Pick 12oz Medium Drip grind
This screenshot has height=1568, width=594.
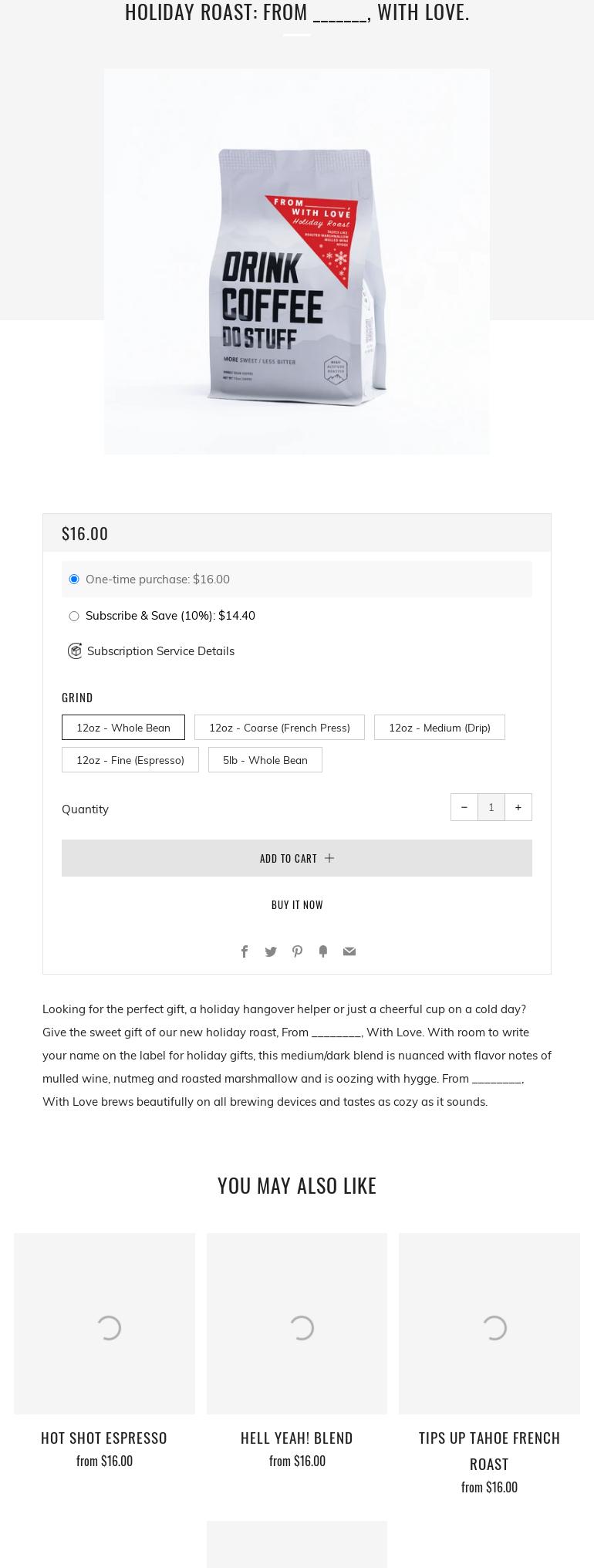tap(439, 728)
